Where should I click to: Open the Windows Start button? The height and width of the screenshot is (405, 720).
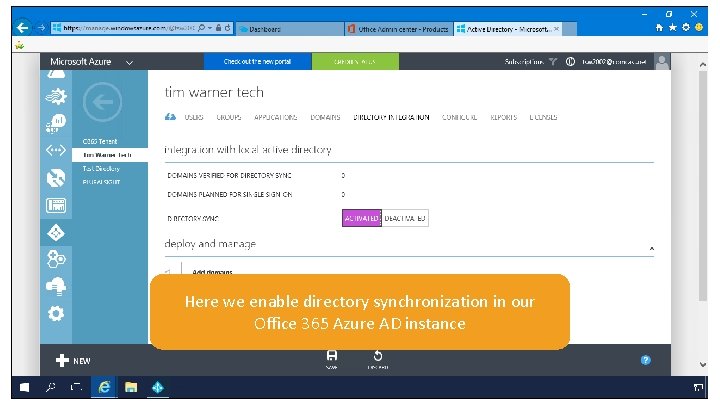(24, 388)
